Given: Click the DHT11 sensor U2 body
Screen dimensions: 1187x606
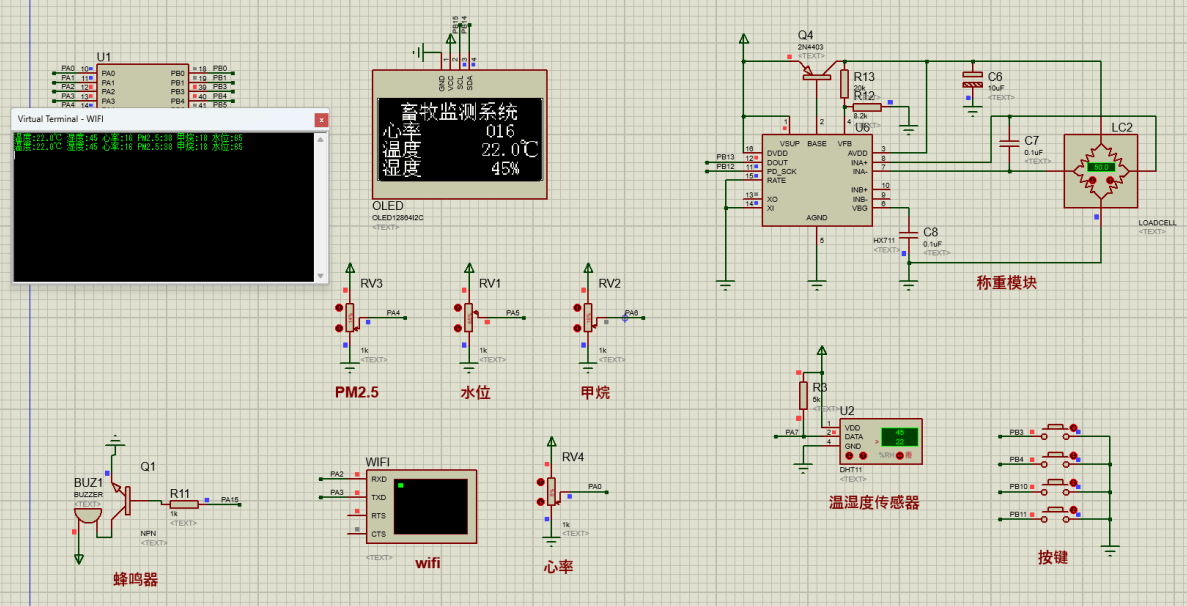Looking at the screenshot, I should pos(879,441).
